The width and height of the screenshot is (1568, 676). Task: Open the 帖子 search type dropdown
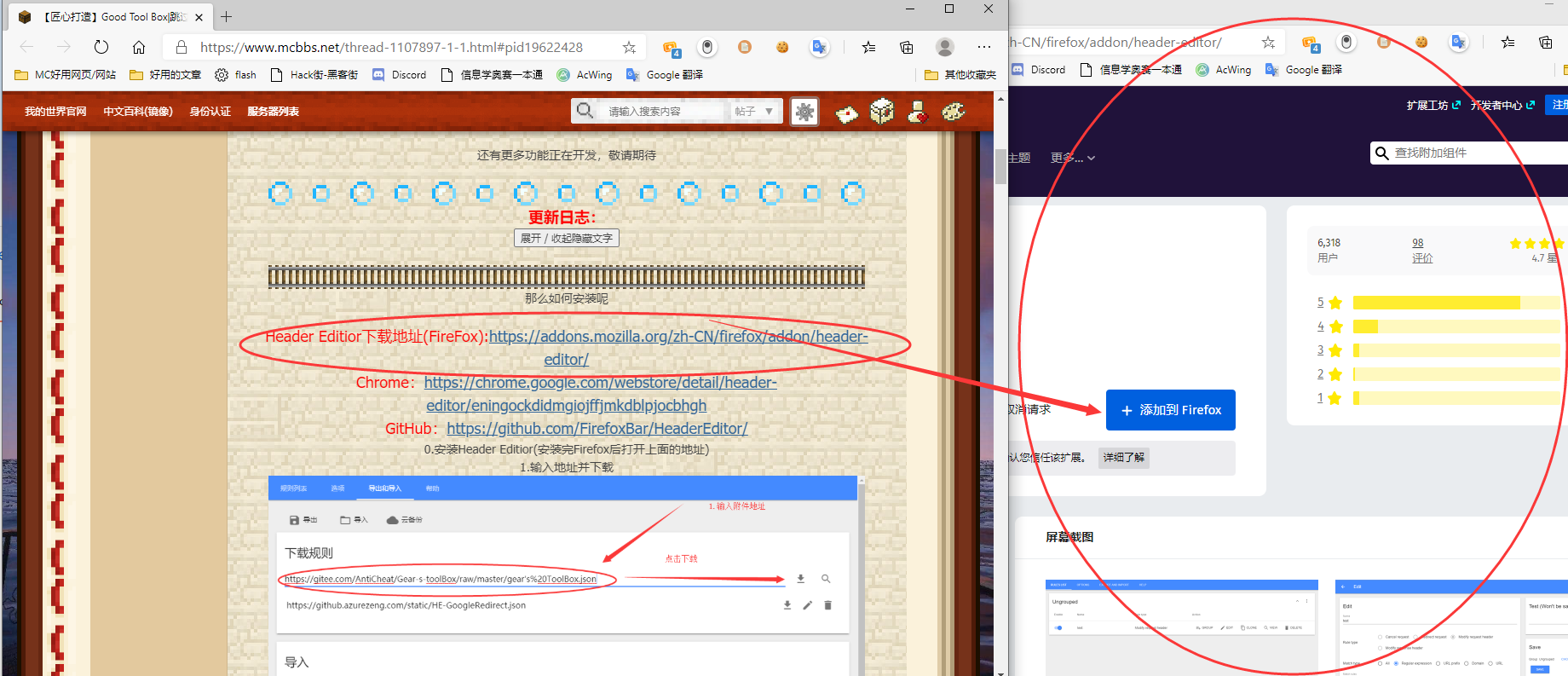tap(754, 112)
